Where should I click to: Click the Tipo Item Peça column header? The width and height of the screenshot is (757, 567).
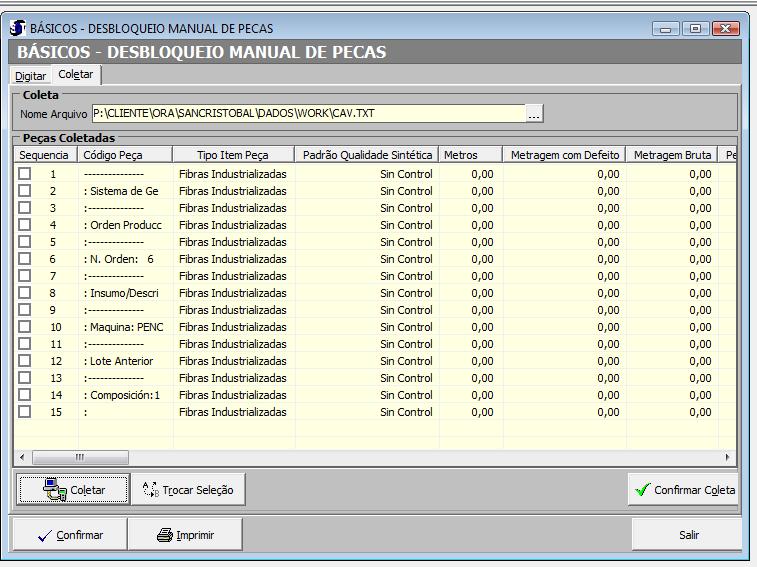[232, 155]
